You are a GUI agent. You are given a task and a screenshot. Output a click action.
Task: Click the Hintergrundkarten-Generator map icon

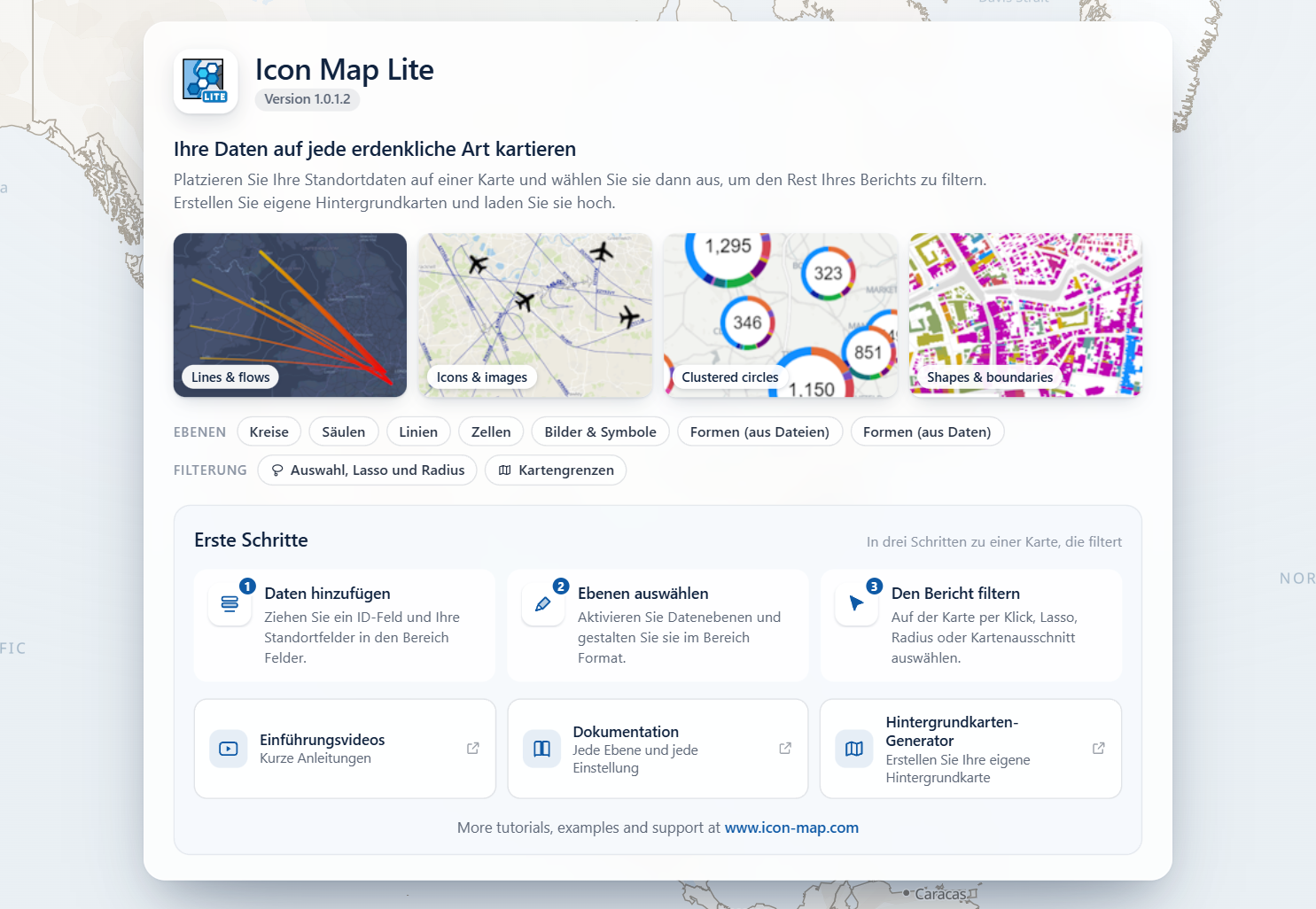854,749
